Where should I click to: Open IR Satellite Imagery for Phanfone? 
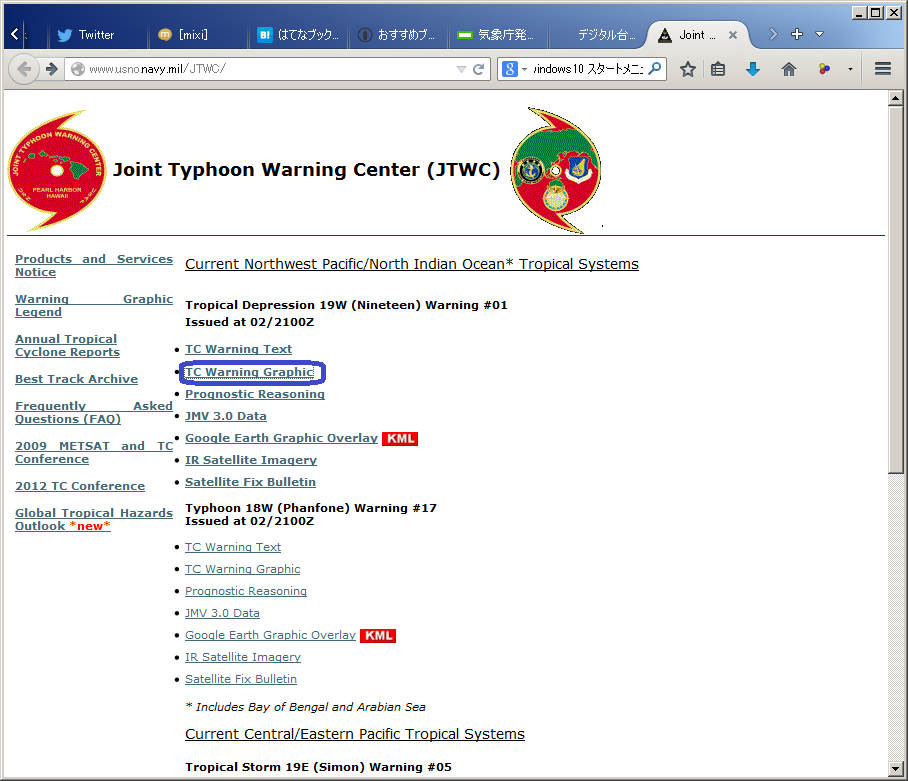click(x=243, y=657)
